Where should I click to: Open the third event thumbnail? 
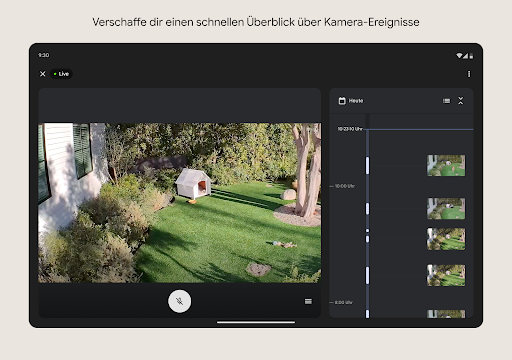click(446, 239)
